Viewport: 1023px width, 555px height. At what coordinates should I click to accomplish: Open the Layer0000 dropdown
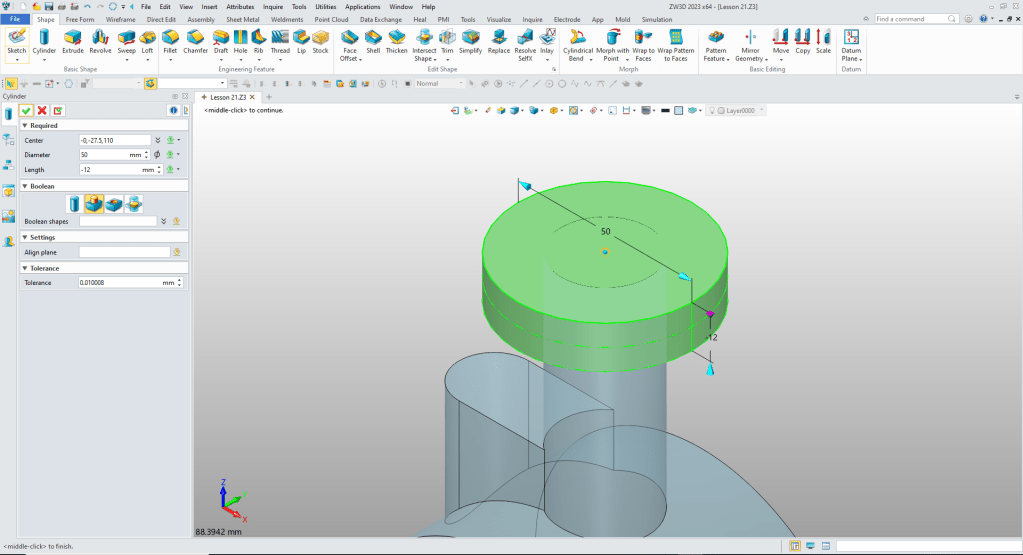coord(762,110)
